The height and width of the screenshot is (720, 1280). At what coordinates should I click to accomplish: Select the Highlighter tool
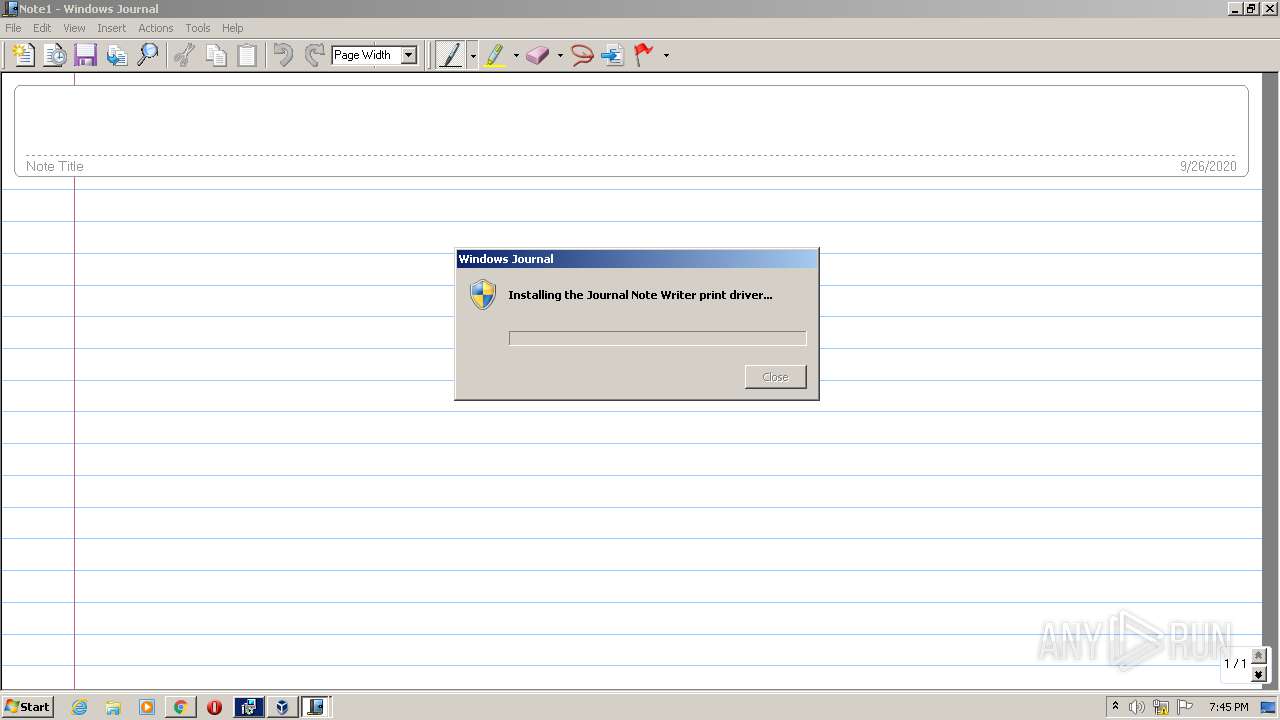point(495,55)
